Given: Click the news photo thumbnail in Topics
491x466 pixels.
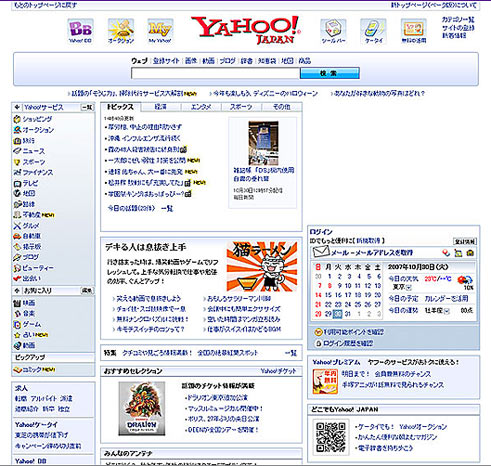Looking at the screenshot, I should [263, 143].
